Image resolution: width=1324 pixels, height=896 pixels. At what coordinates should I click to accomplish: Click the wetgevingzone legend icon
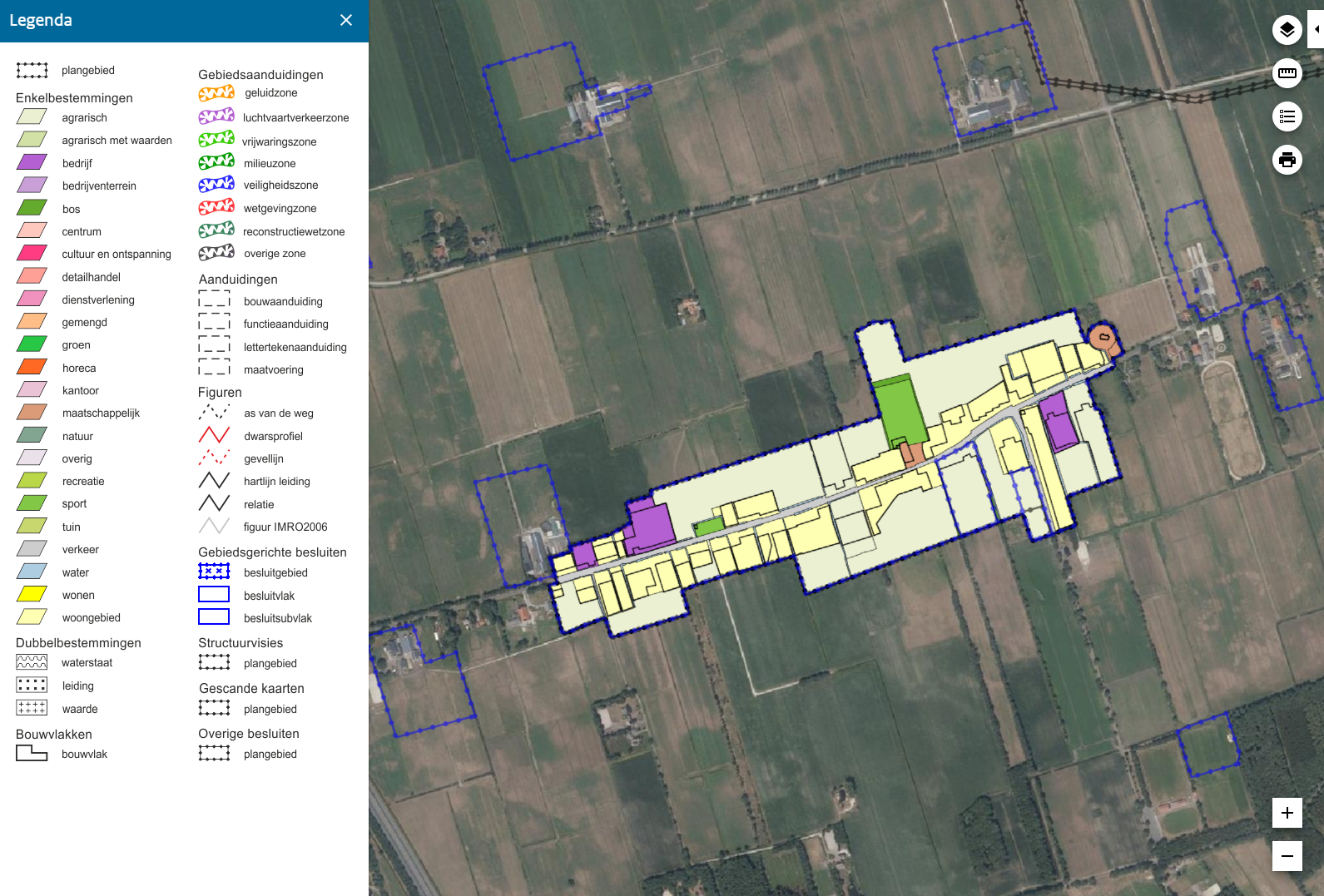[x=216, y=207]
